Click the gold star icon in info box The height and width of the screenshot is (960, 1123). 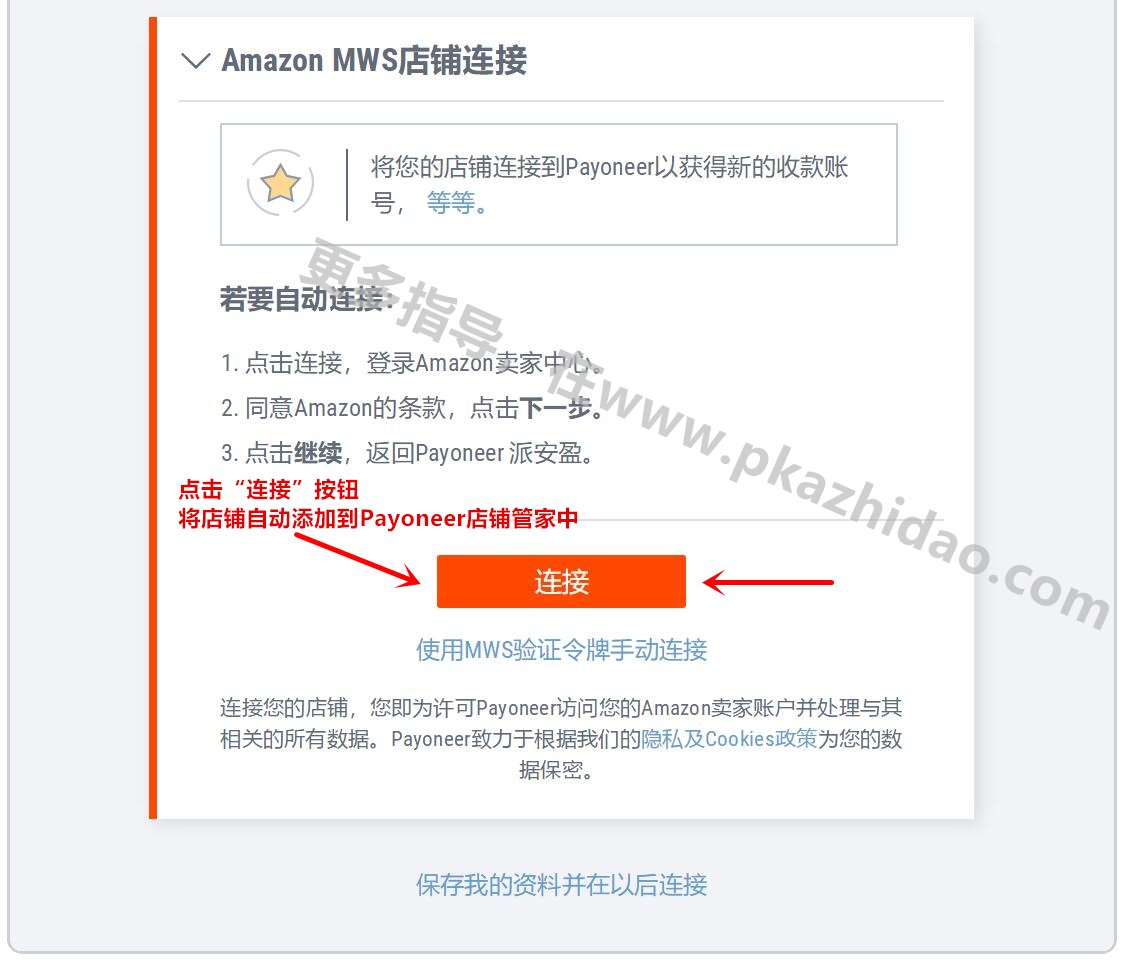[x=280, y=183]
